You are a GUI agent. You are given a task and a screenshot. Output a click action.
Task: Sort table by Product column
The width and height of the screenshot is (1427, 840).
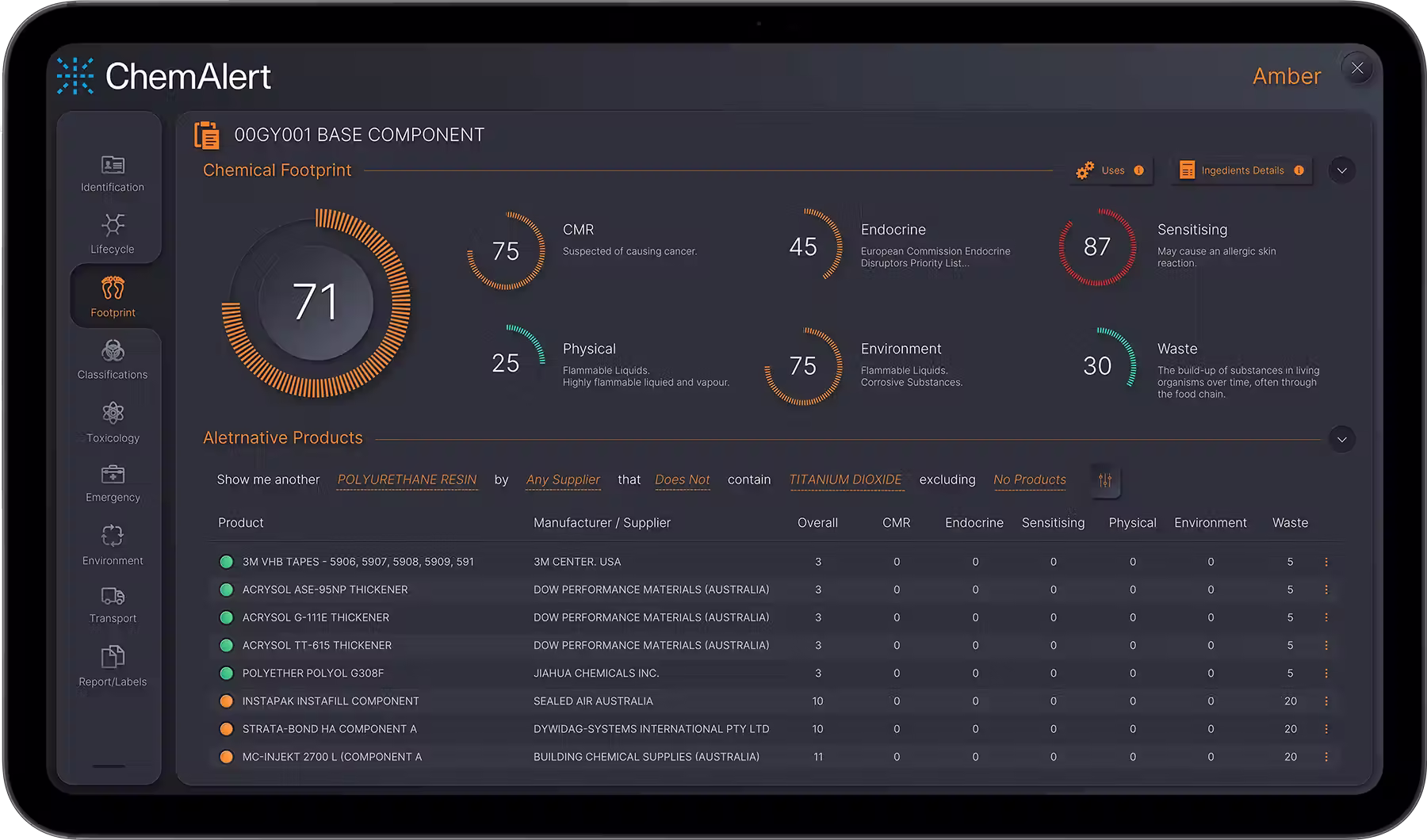pos(241,523)
